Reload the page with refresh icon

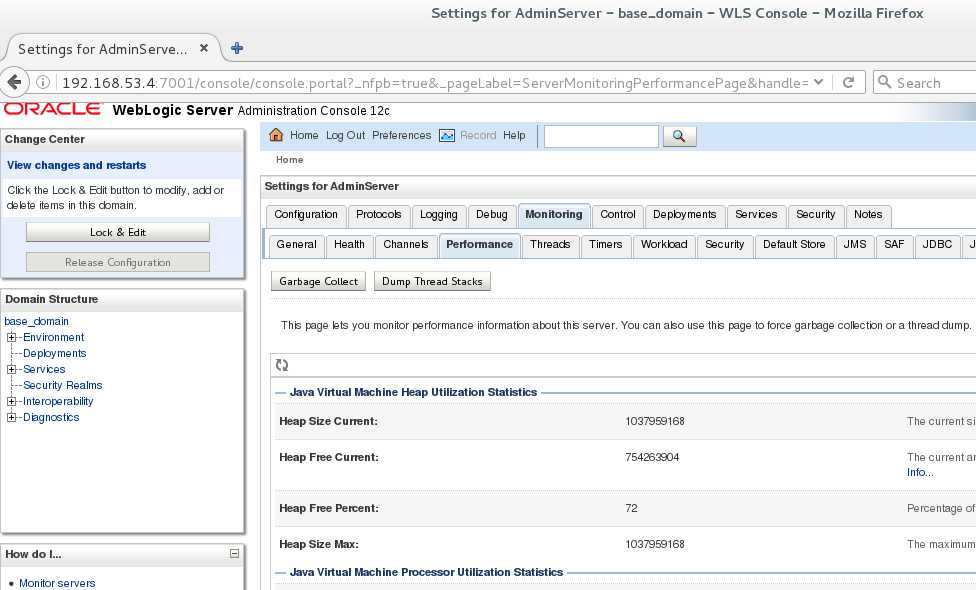pos(848,82)
